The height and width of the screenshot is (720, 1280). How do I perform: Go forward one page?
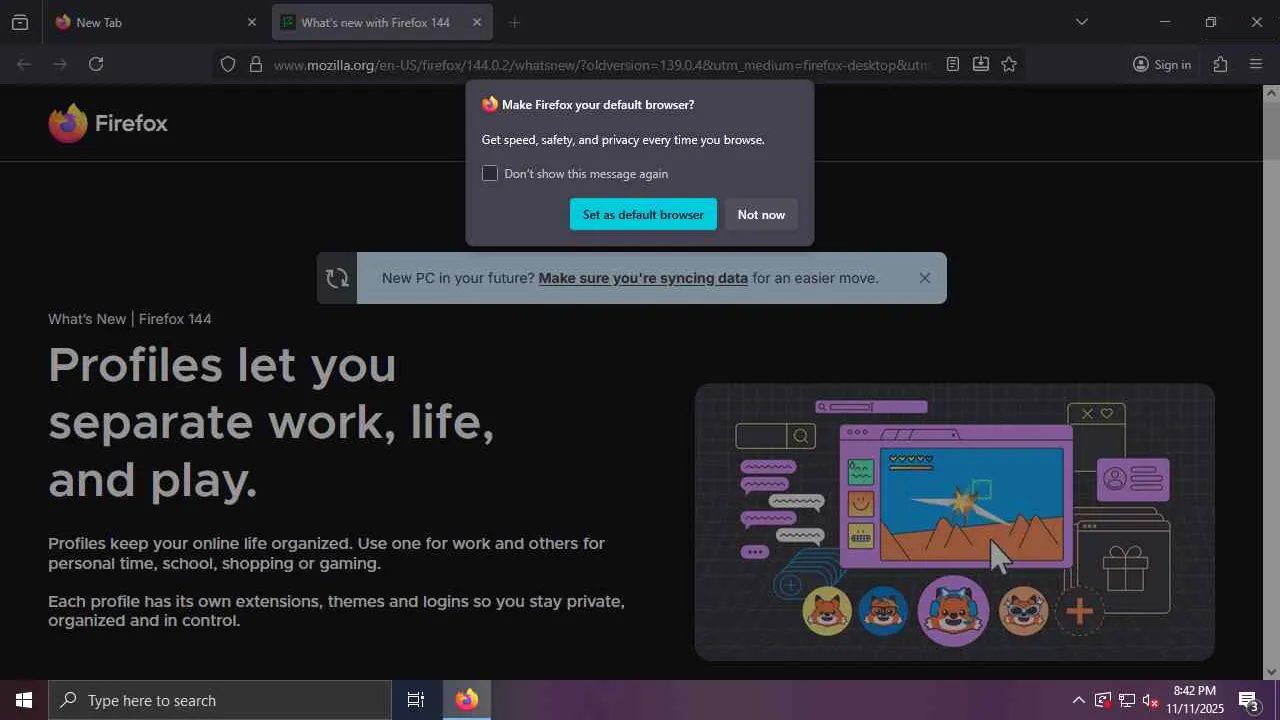[60, 64]
